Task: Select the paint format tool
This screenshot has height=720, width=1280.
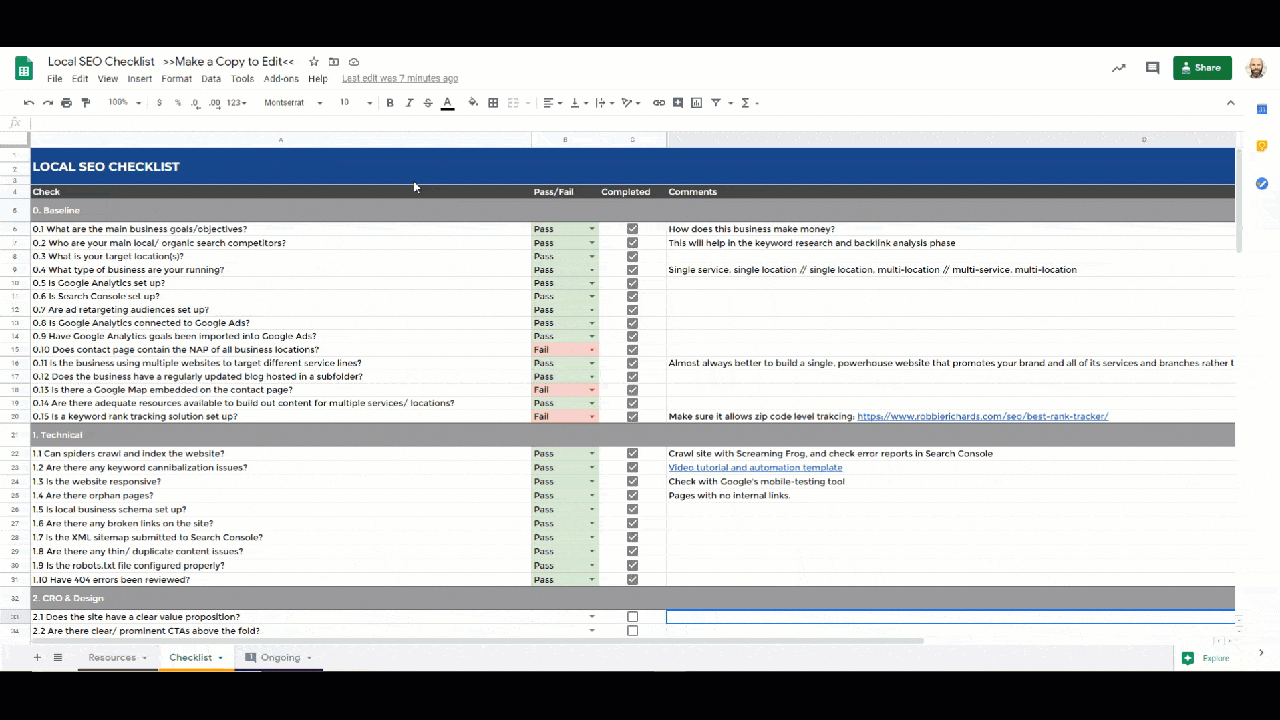Action: coord(85,103)
